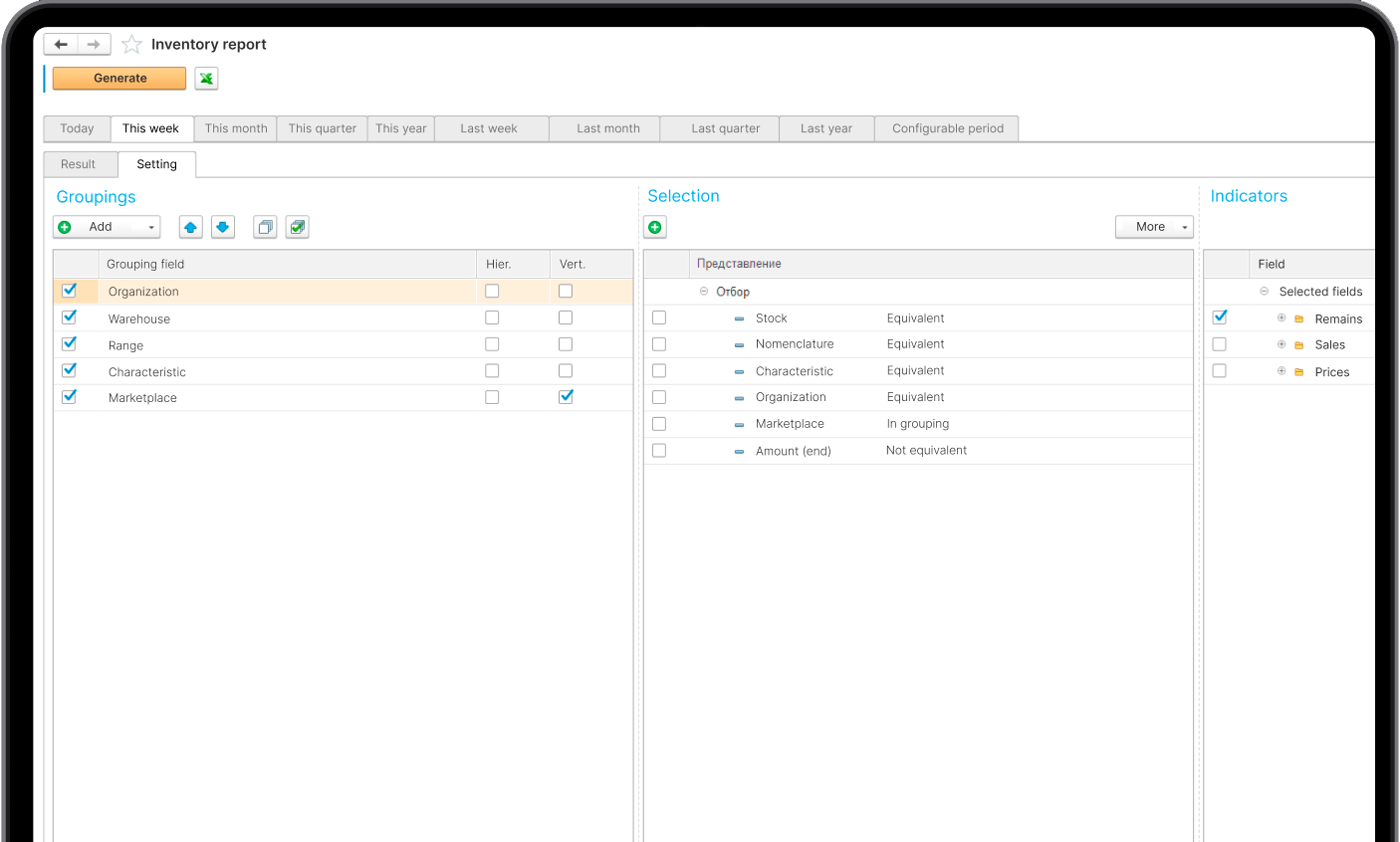Uncheck the Remains indicator checkbox

click(1219, 317)
